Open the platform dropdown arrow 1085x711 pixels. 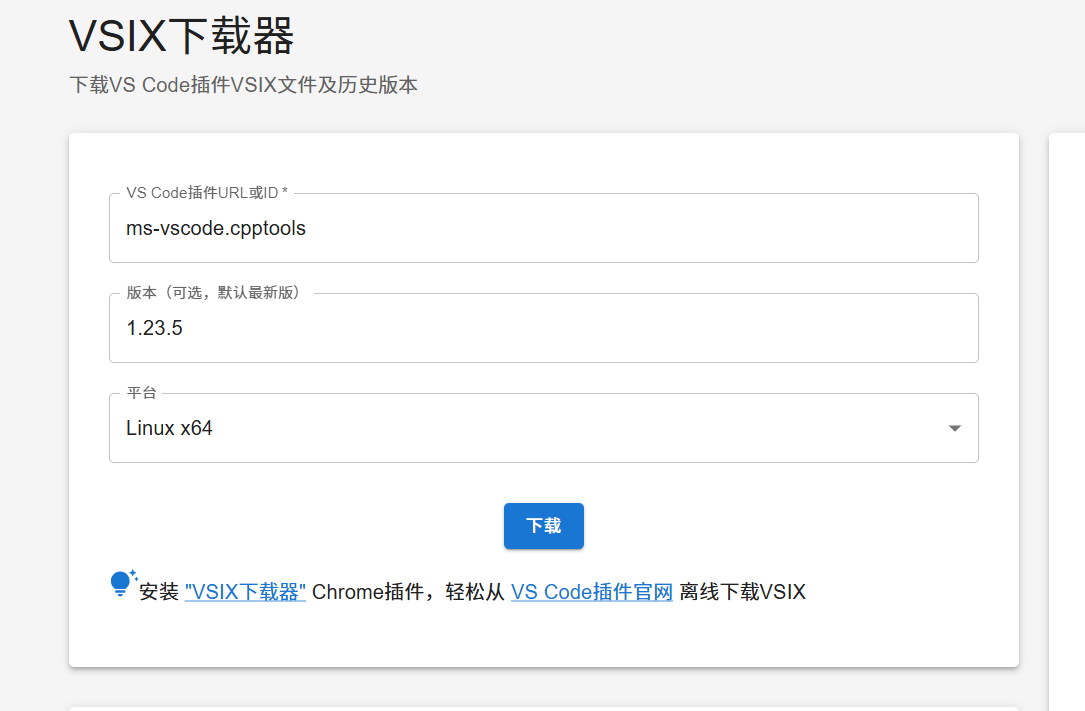[x=954, y=428]
